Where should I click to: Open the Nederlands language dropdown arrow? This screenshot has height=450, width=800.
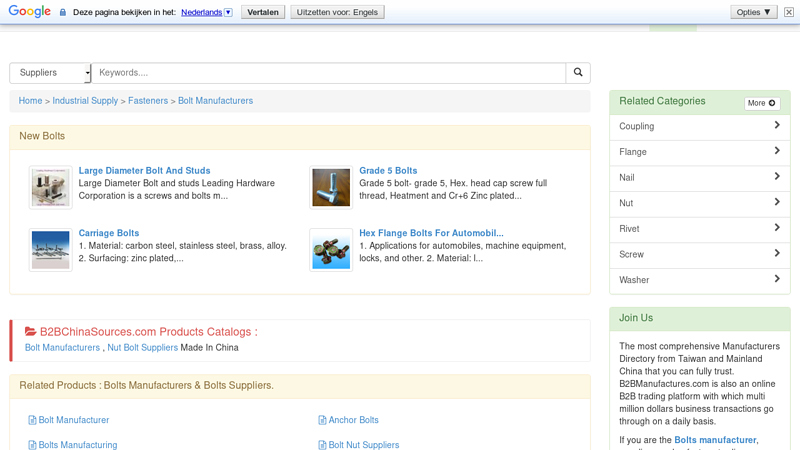click(228, 12)
